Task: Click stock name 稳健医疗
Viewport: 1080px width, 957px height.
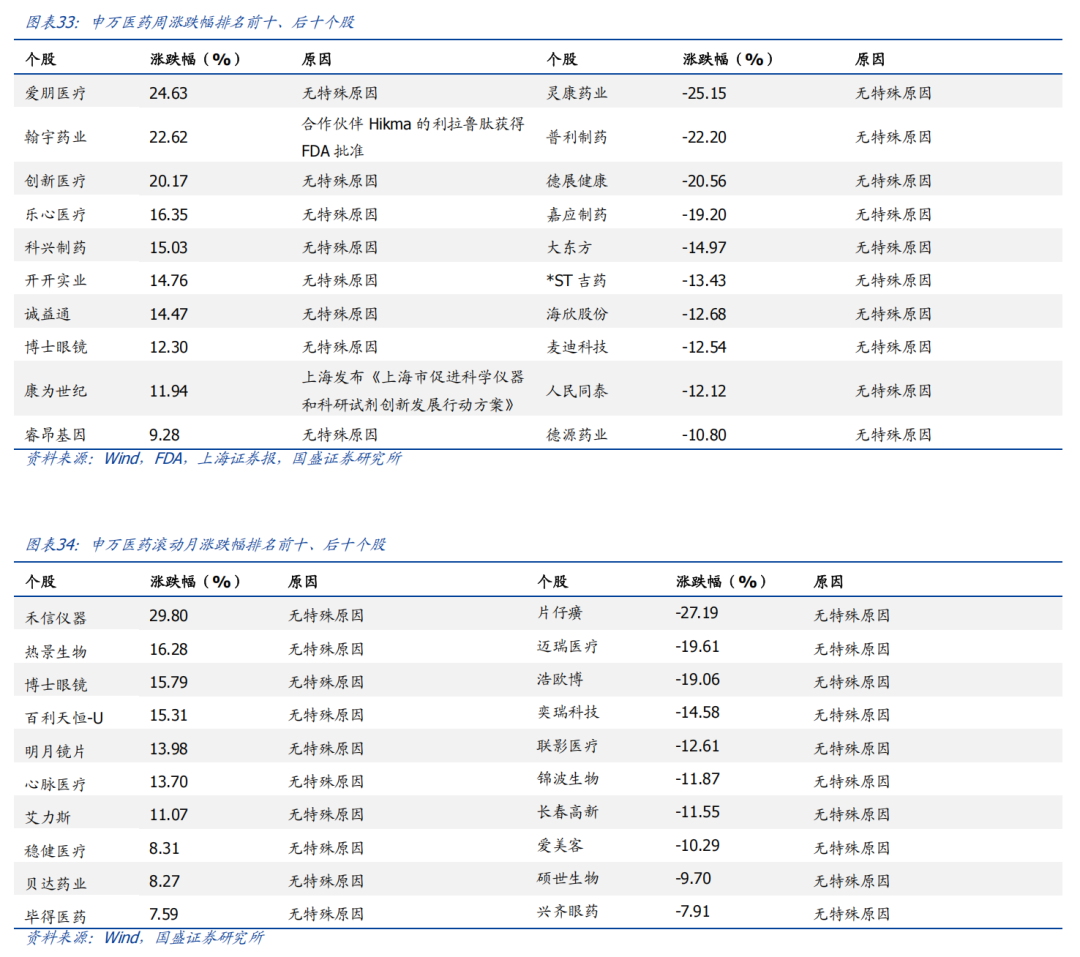Action: (x=56, y=851)
